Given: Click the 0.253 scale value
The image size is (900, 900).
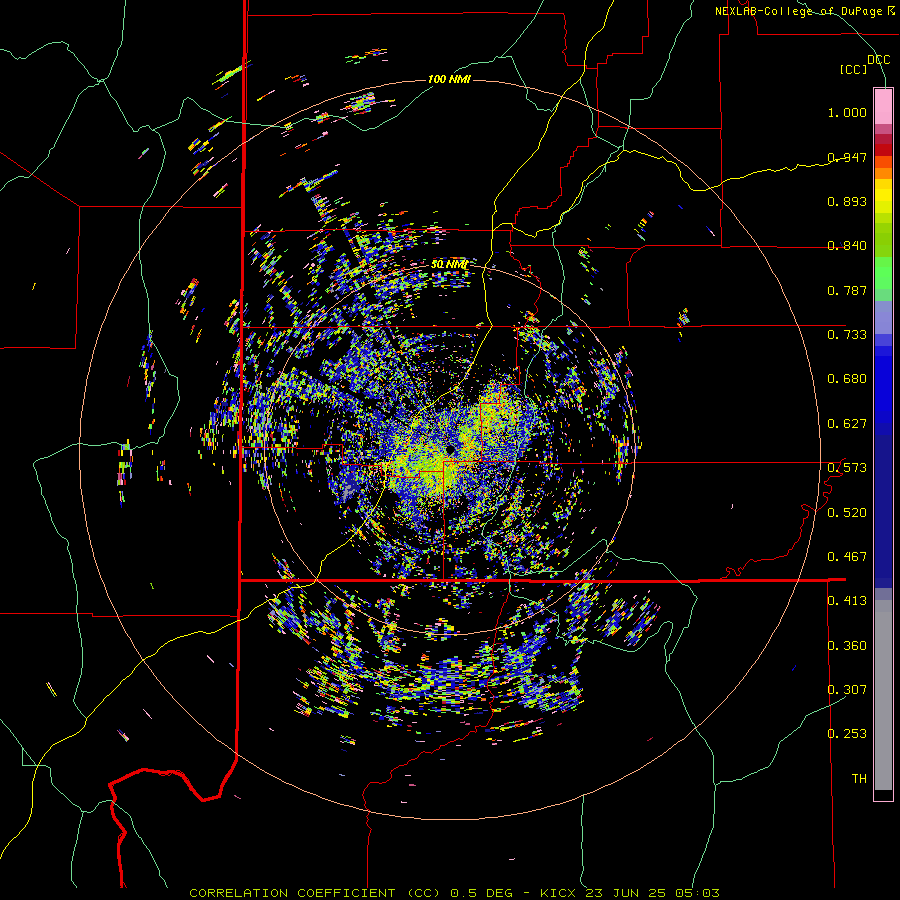Looking at the screenshot, I should click(x=847, y=734).
